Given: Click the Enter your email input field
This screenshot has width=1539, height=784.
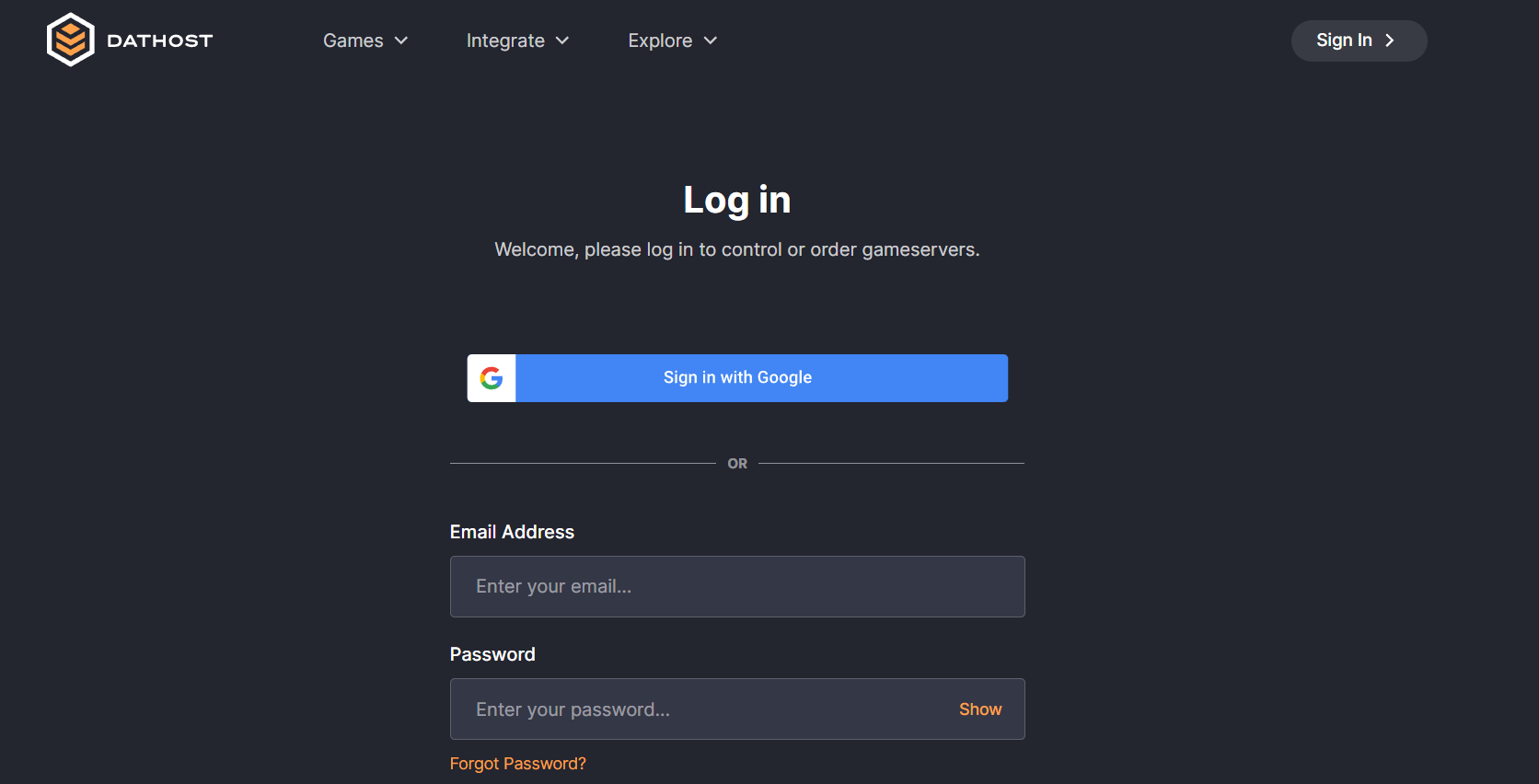Looking at the screenshot, I should pos(736,586).
